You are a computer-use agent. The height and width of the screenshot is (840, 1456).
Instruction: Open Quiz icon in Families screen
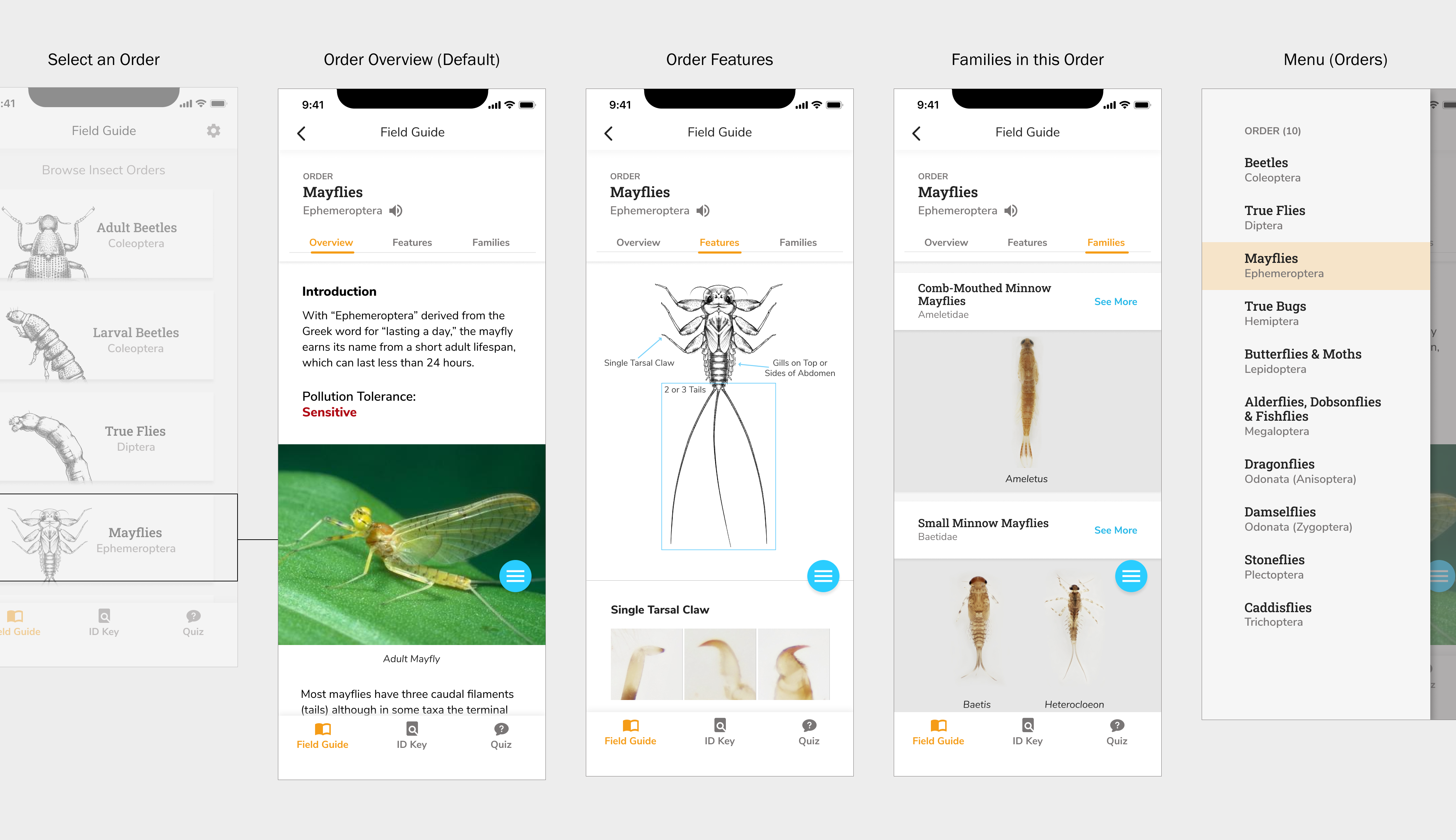coord(1117,725)
